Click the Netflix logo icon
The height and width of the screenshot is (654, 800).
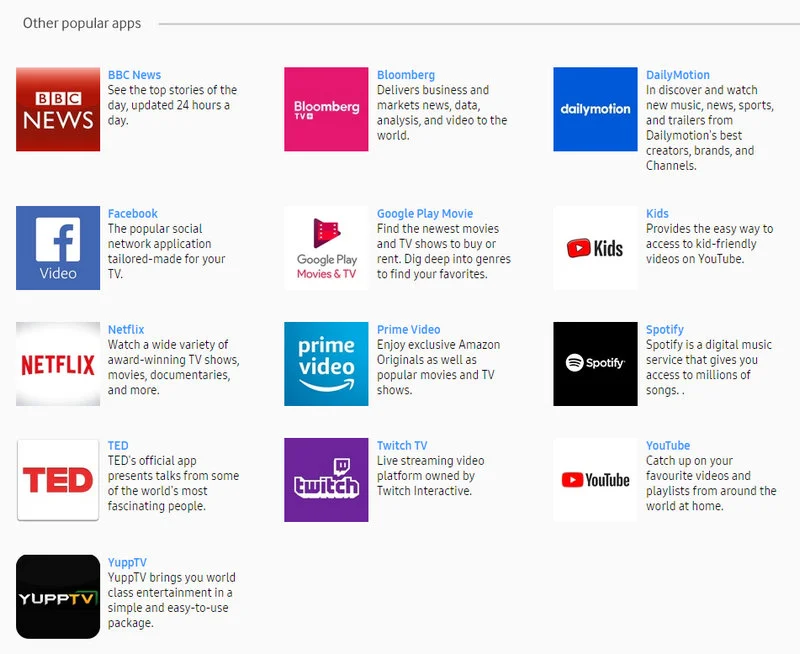(58, 364)
